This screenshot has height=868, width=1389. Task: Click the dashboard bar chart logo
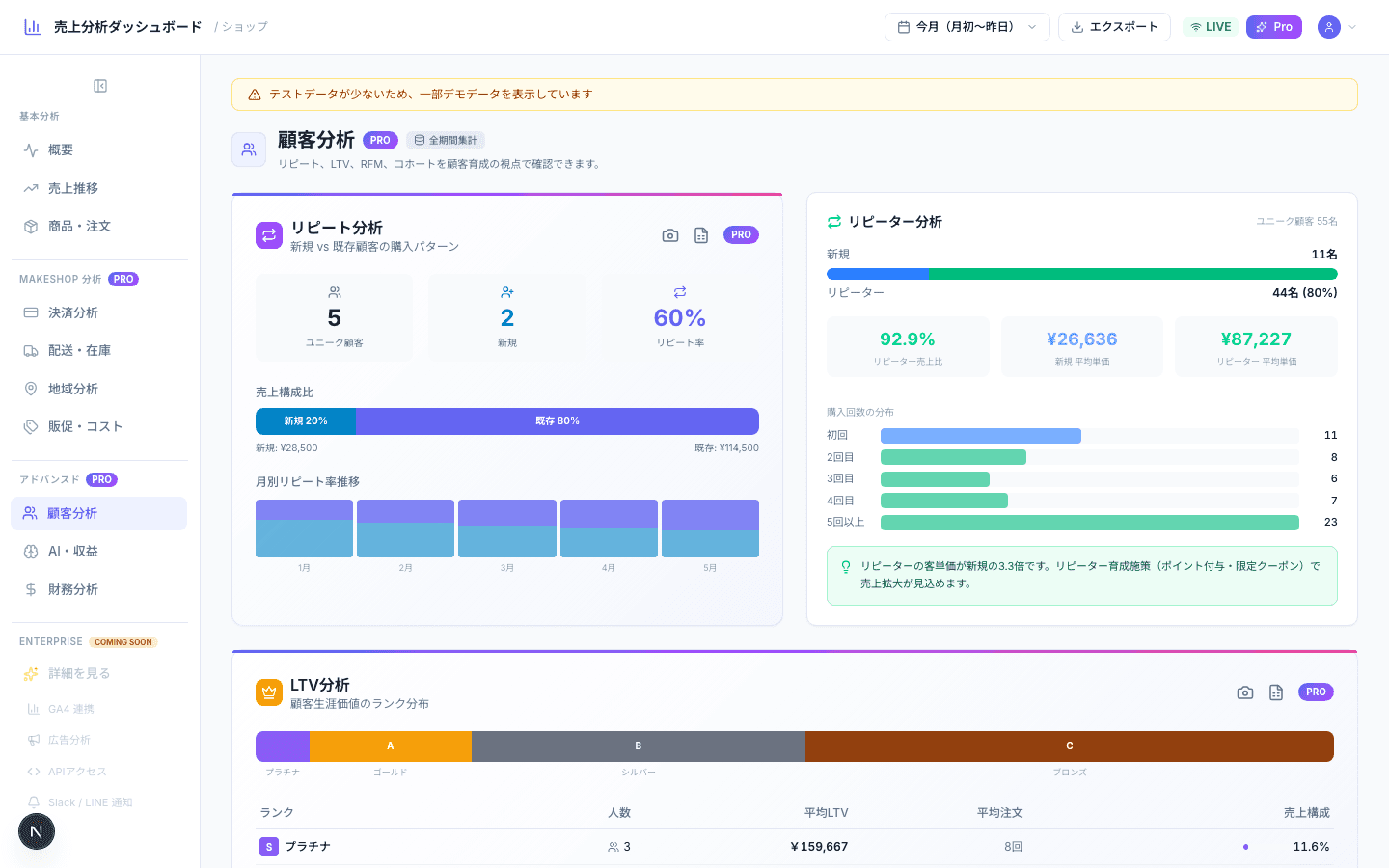coord(33,27)
